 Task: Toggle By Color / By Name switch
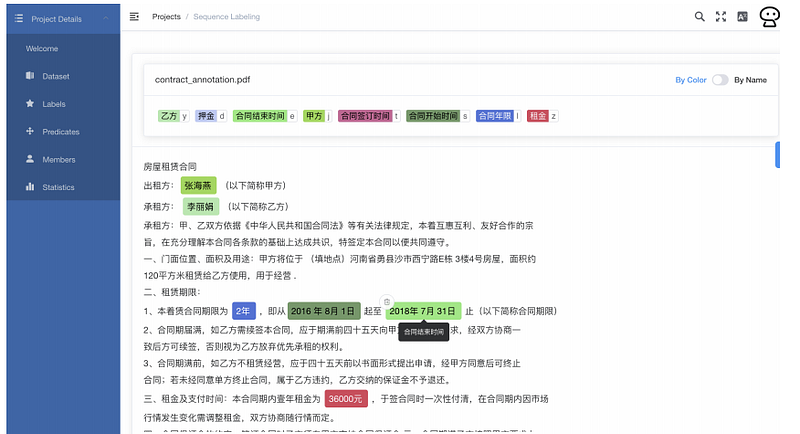[x=720, y=80]
